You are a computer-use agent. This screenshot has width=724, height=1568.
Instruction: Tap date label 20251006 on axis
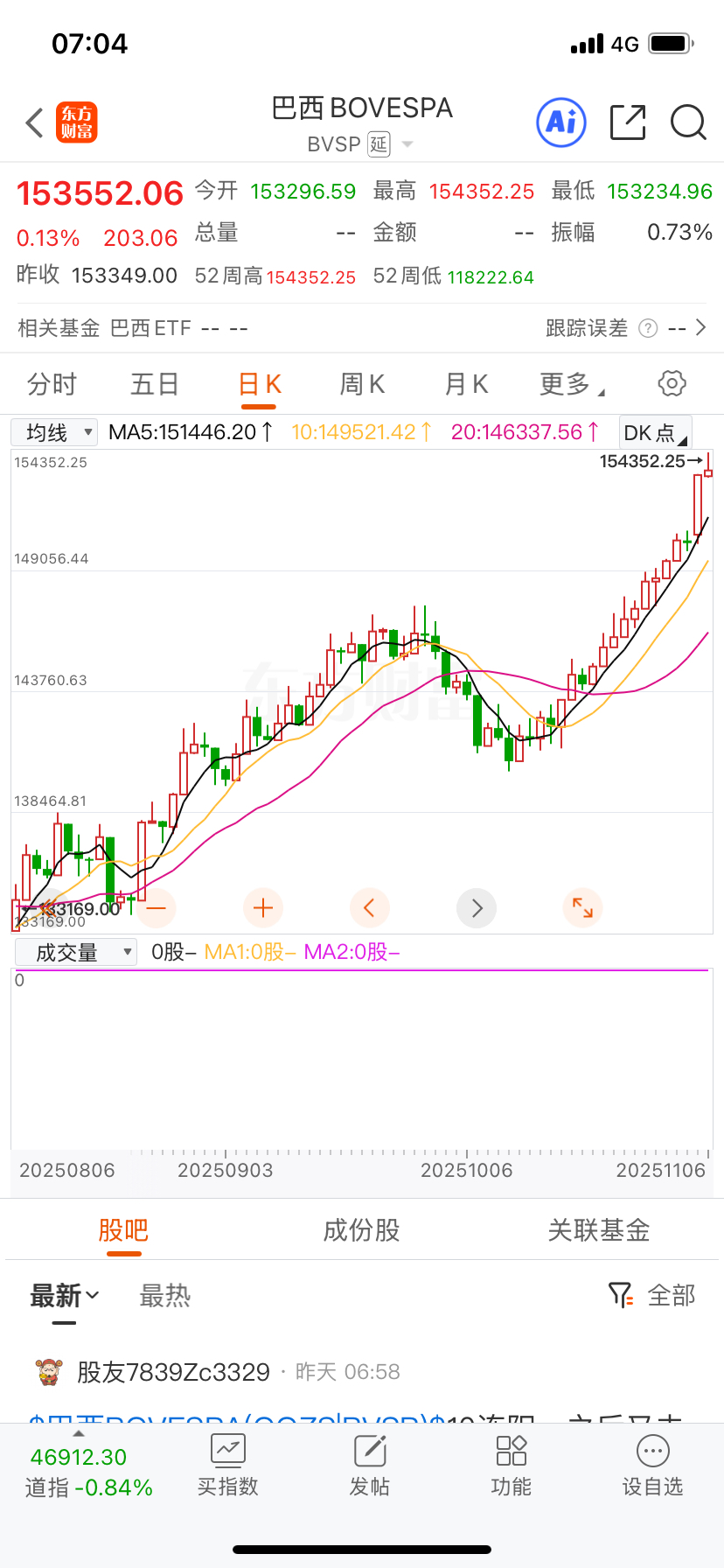(x=466, y=1171)
